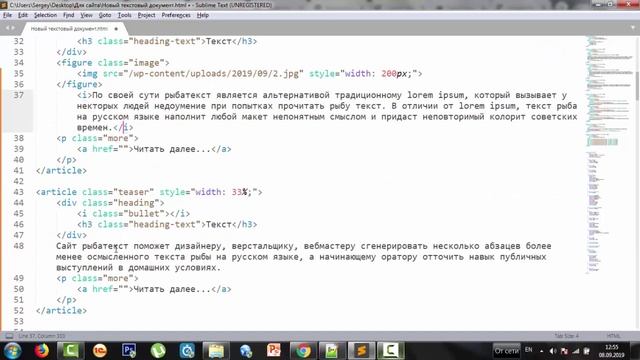640x360 pixels.
Task: Open the network signal tray icon
Action: [576, 351]
